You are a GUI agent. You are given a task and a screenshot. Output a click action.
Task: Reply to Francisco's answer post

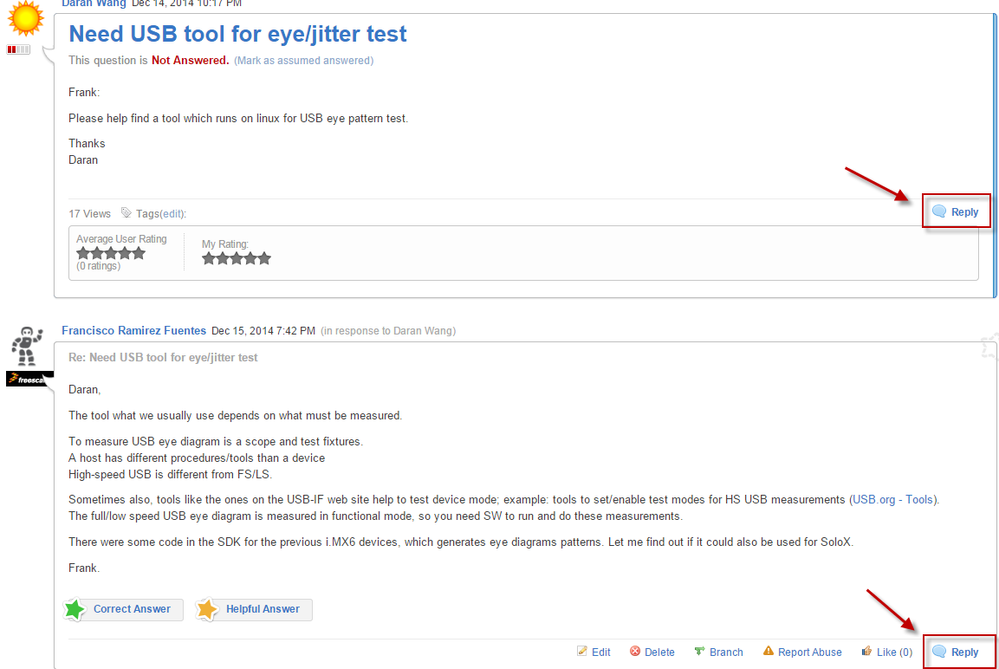[x=956, y=652]
